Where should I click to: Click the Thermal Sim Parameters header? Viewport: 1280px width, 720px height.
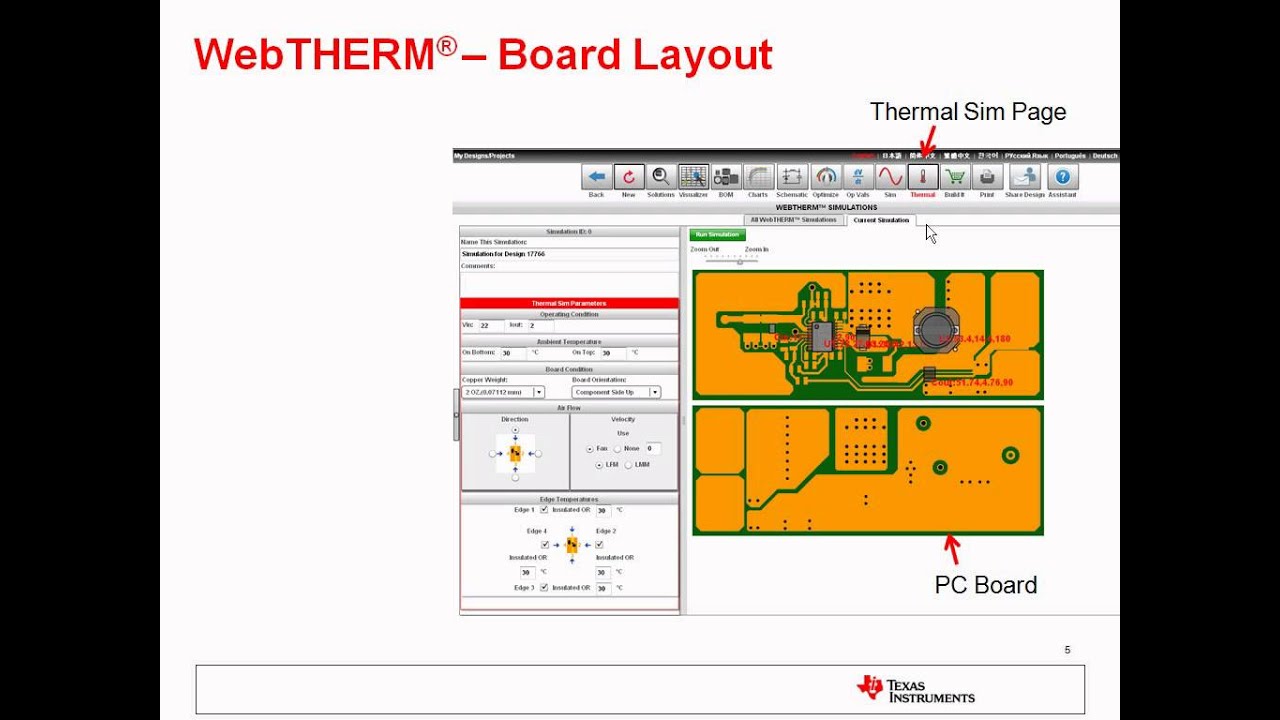click(x=569, y=303)
